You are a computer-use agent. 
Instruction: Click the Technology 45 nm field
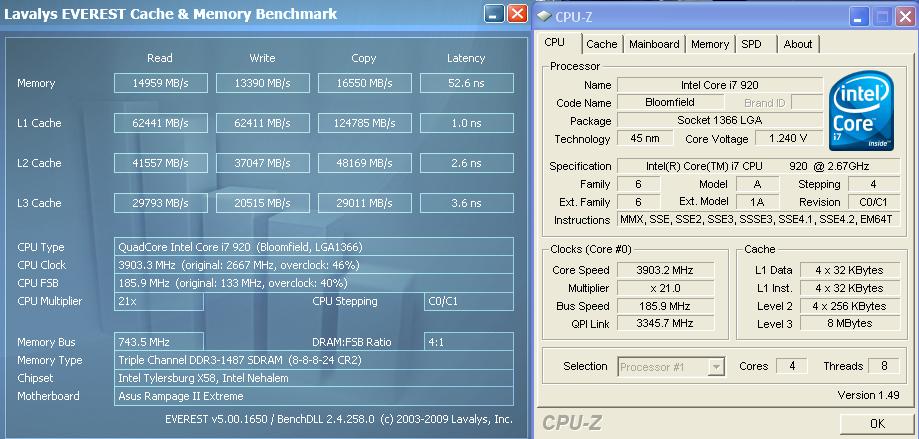(x=644, y=139)
